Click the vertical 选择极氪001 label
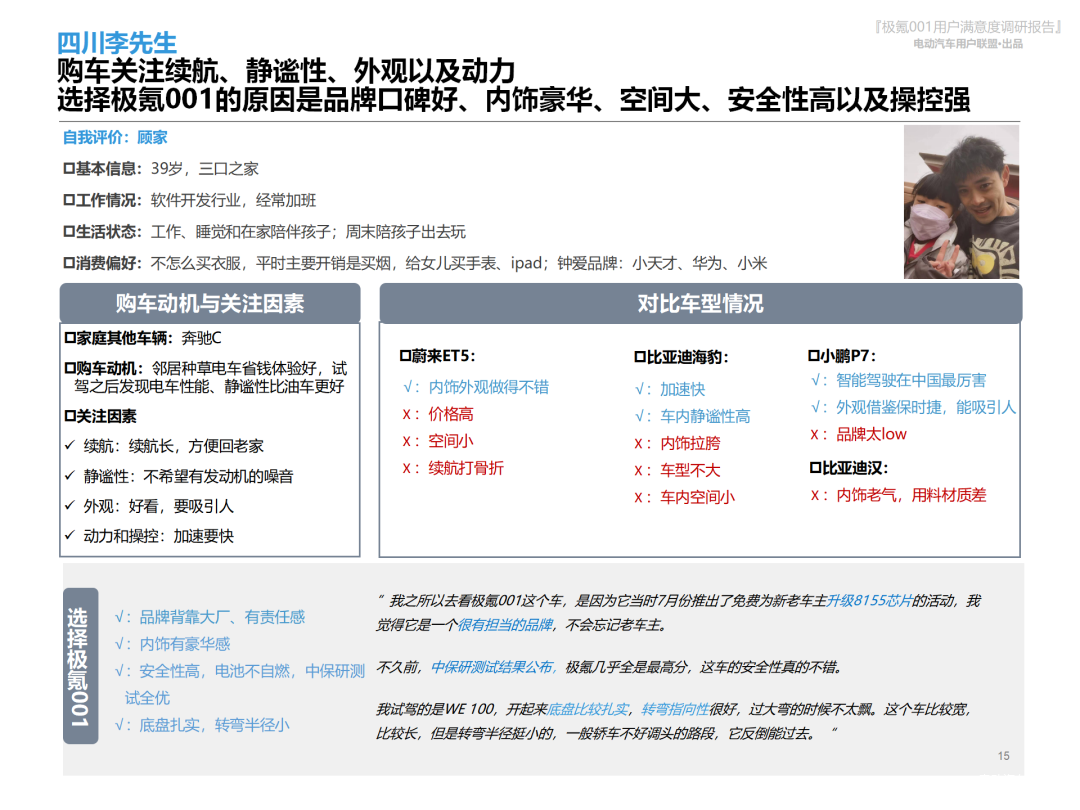This screenshot has height=810, width=1080. (81, 665)
